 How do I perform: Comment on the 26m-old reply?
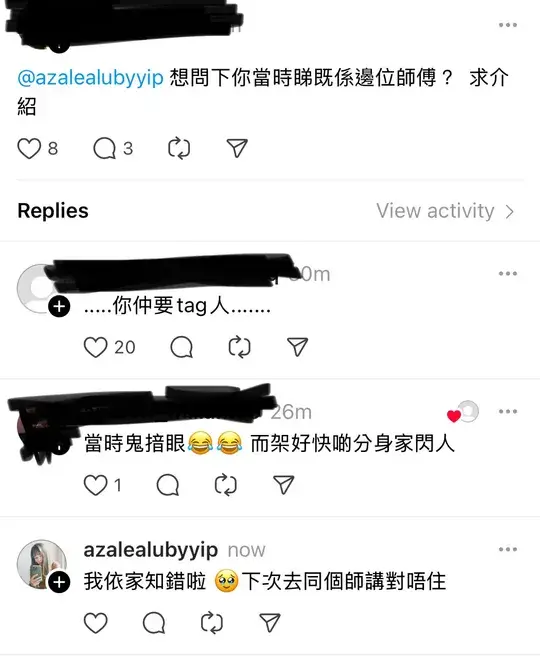(x=168, y=485)
